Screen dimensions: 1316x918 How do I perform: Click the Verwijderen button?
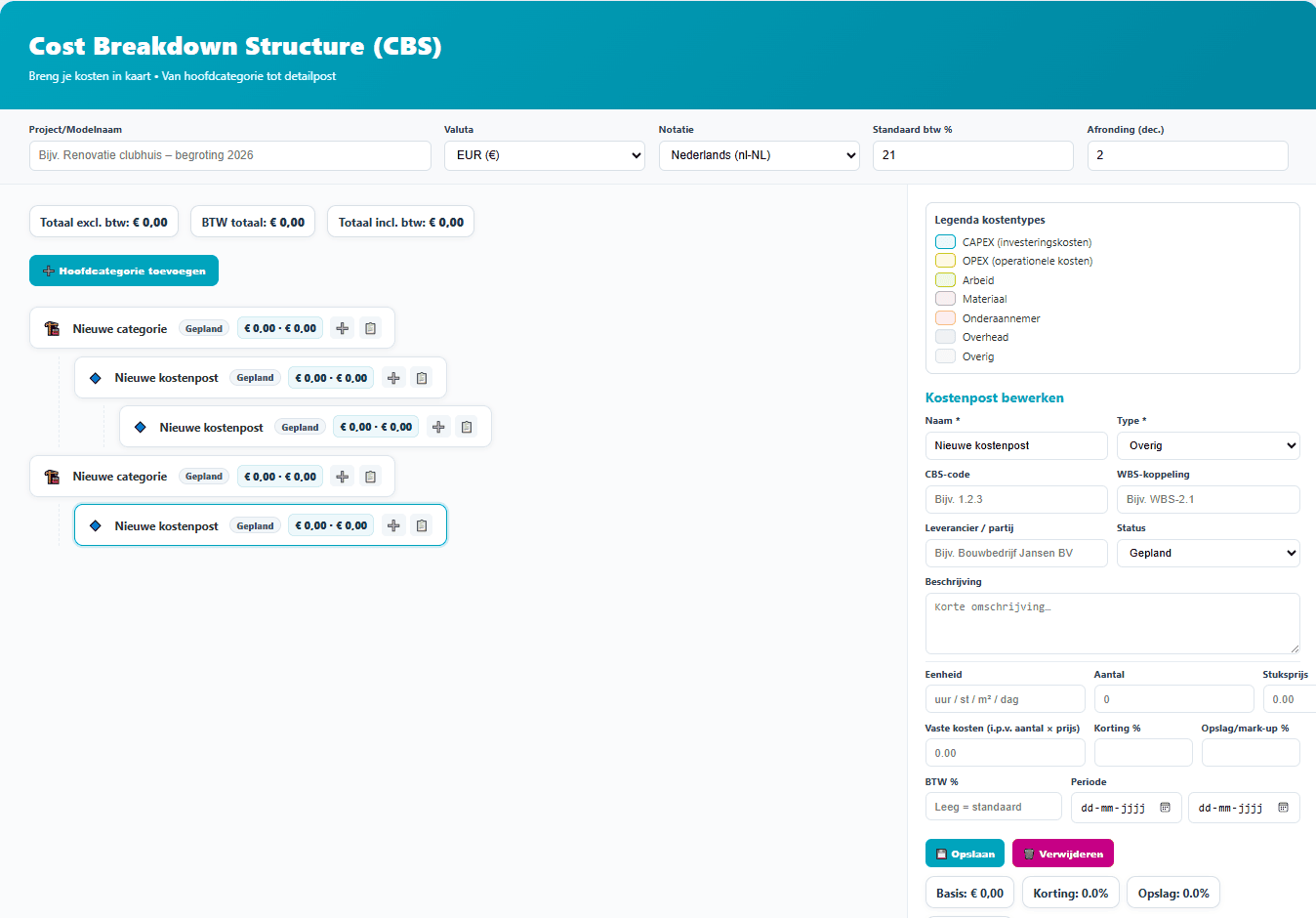[x=1062, y=854]
